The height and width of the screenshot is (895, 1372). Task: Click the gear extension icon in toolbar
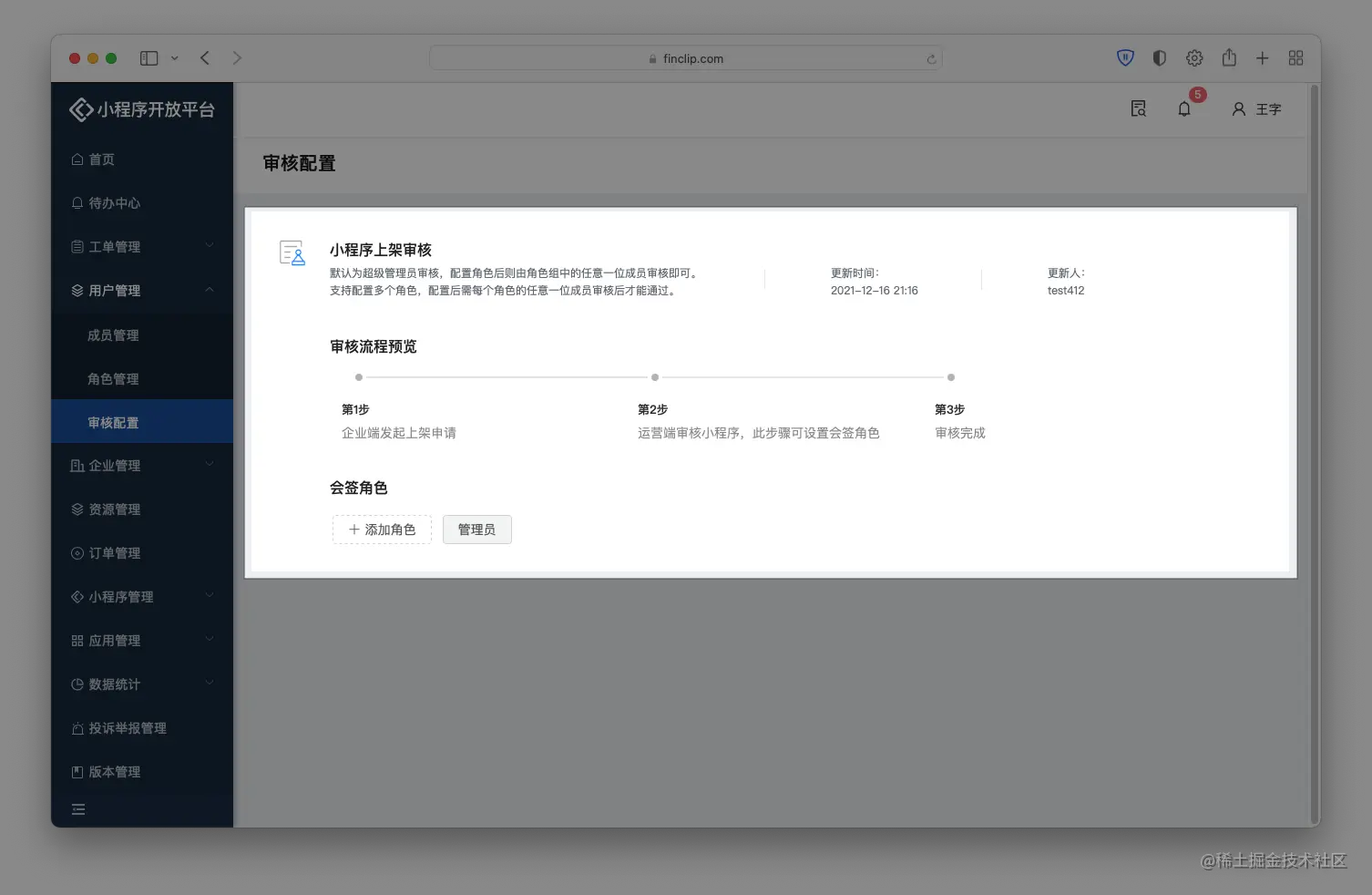coord(1194,58)
